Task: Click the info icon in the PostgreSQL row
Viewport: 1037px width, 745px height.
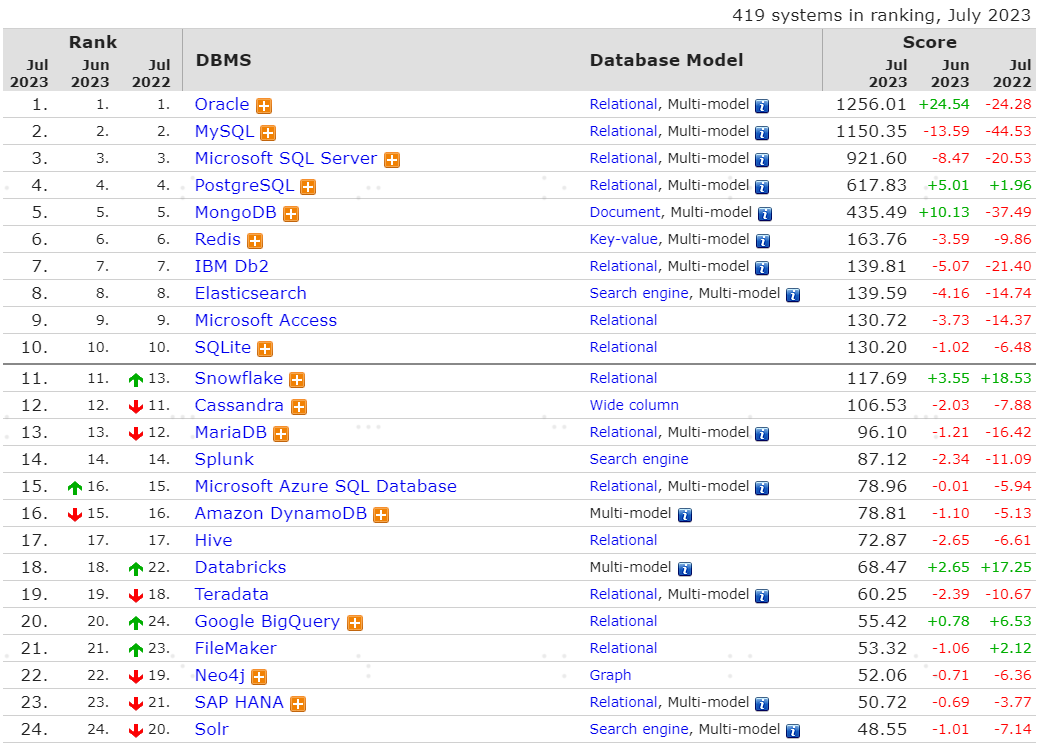Action: (762, 187)
